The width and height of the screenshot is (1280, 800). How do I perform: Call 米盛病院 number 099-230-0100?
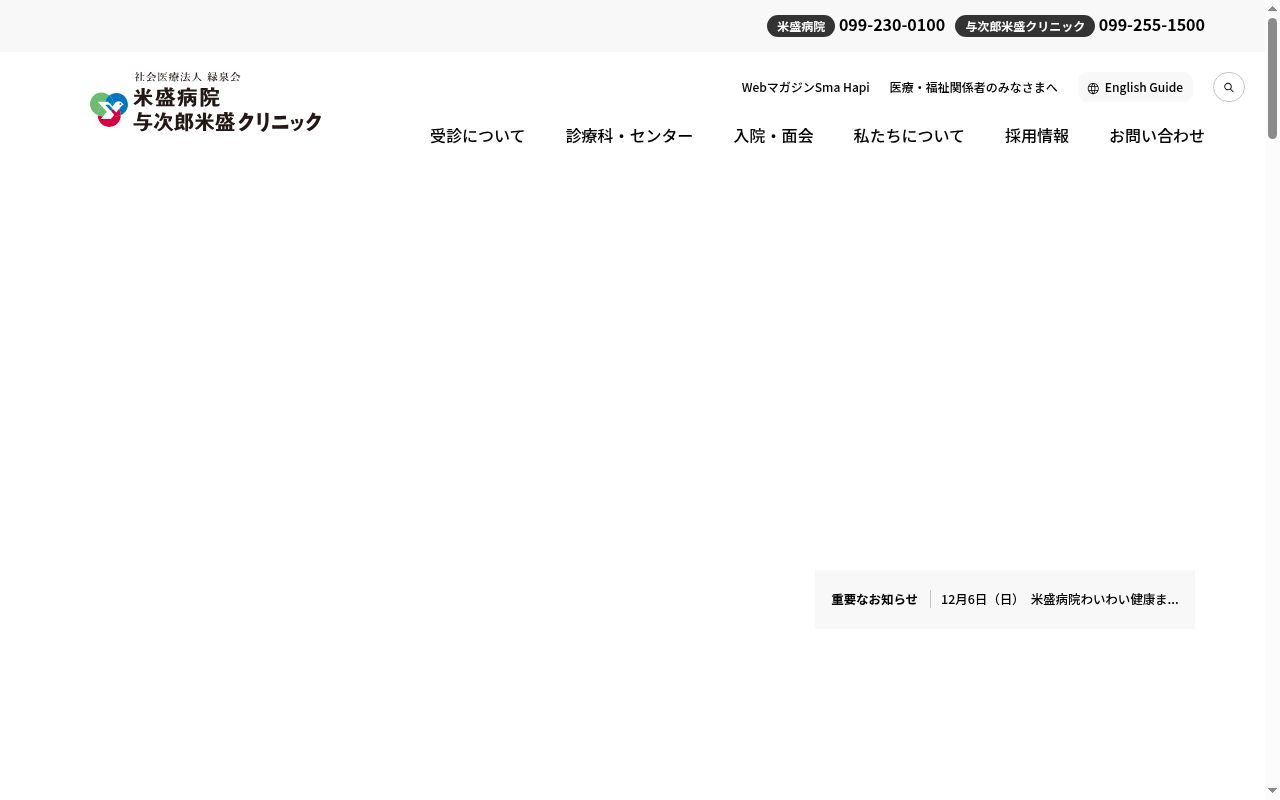coord(892,25)
